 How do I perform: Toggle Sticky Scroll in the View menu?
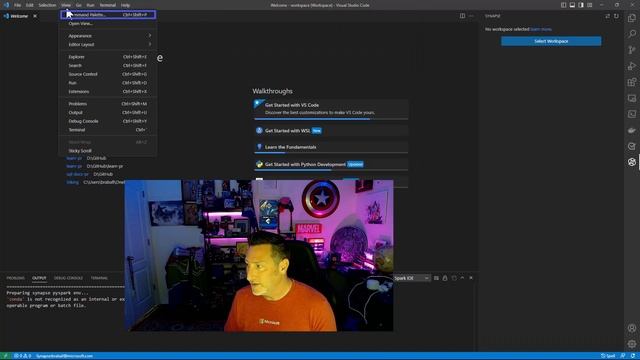108,151
